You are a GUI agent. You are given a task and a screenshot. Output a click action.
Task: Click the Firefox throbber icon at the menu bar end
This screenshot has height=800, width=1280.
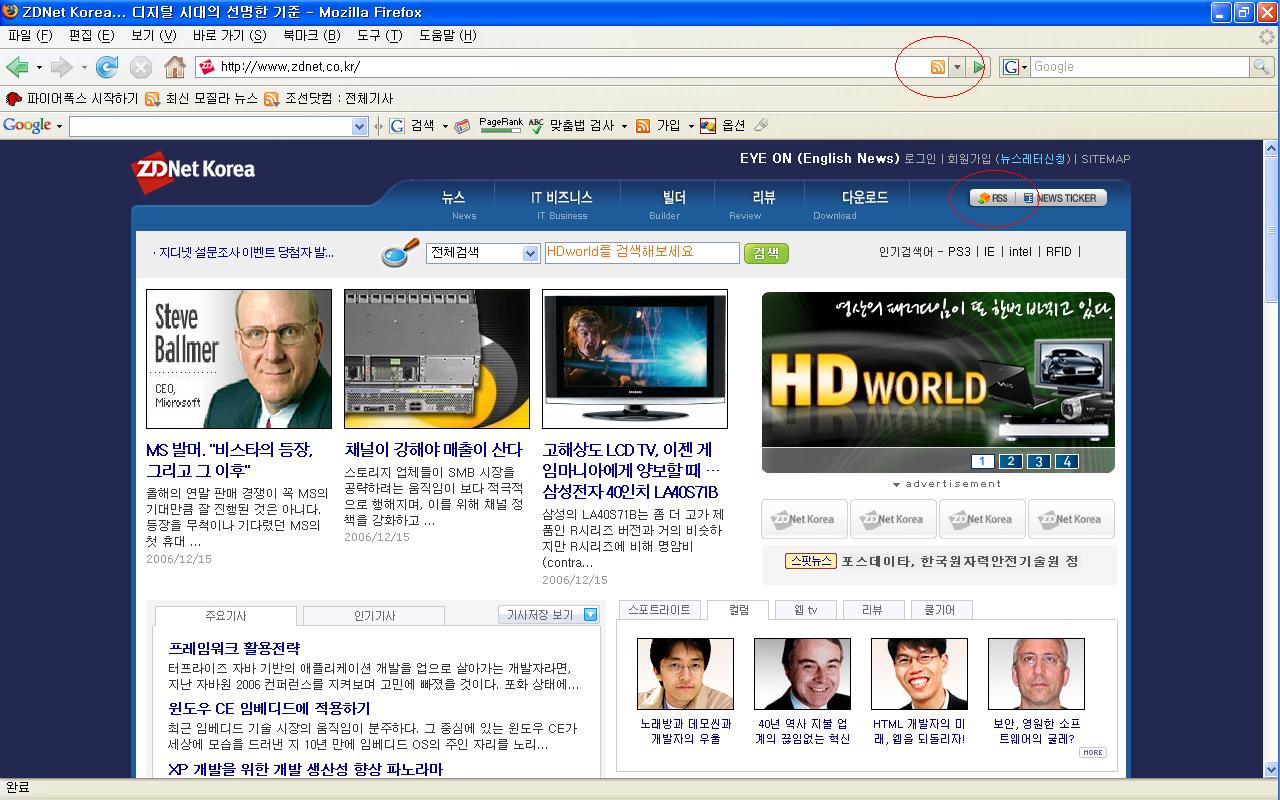point(1267,36)
